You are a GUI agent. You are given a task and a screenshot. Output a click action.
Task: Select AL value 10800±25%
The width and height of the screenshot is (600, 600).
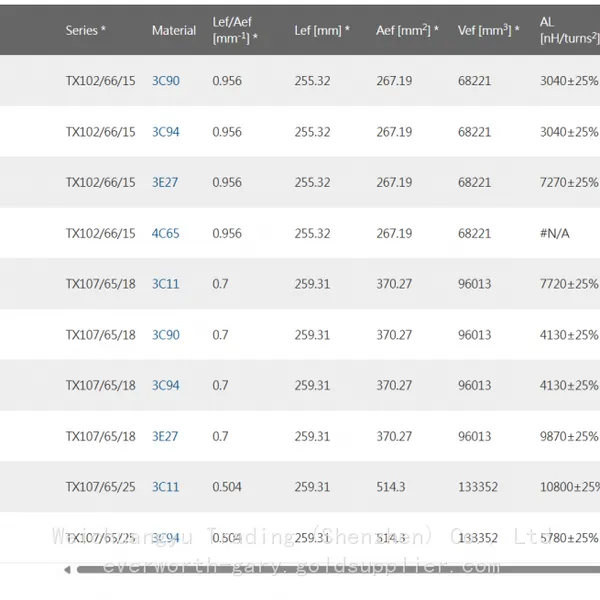click(570, 487)
